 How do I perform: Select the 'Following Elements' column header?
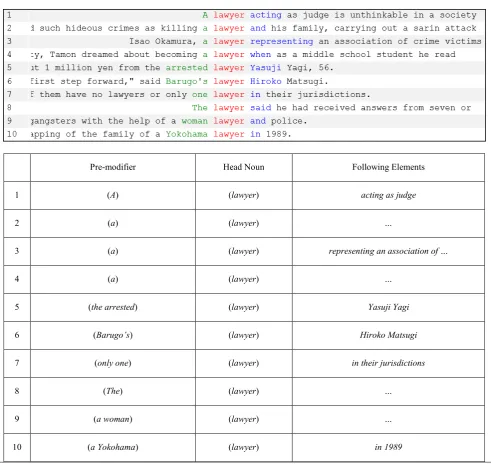(388, 167)
